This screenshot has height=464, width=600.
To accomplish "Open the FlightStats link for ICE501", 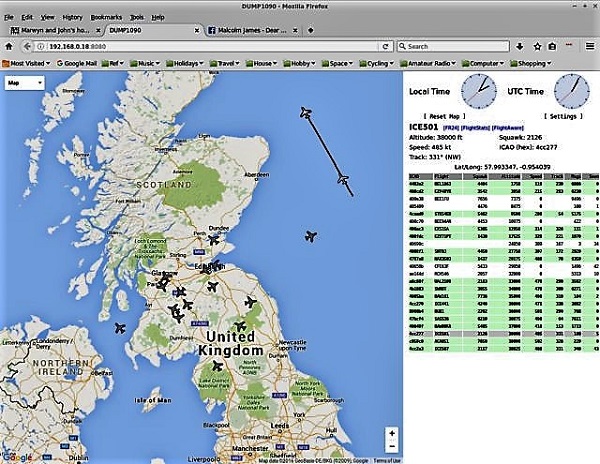I will pyautogui.click(x=475, y=127).
